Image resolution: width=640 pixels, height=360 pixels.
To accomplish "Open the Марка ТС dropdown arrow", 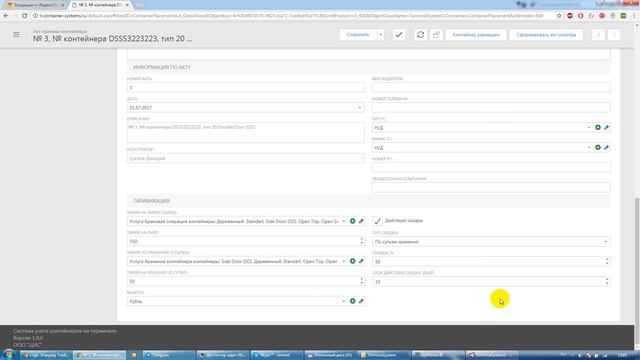I will tap(589, 147).
